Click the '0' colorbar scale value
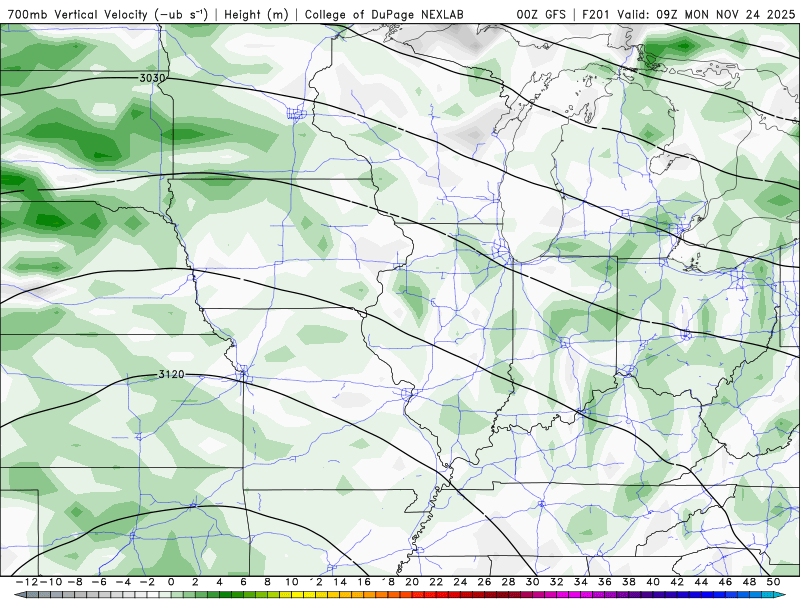The image size is (800, 600). [171, 582]
